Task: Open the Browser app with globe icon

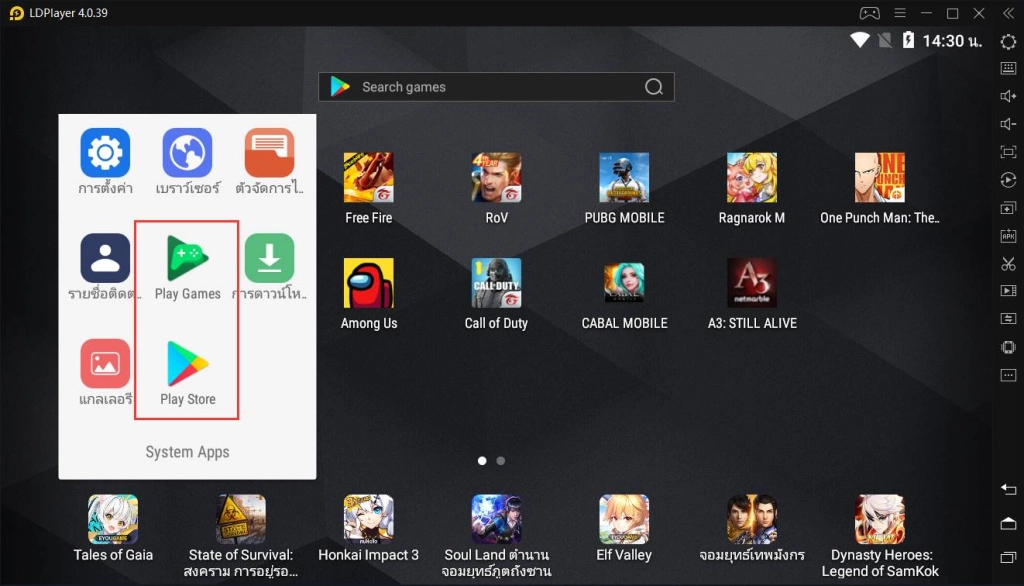Action: (x=187, y=153)
